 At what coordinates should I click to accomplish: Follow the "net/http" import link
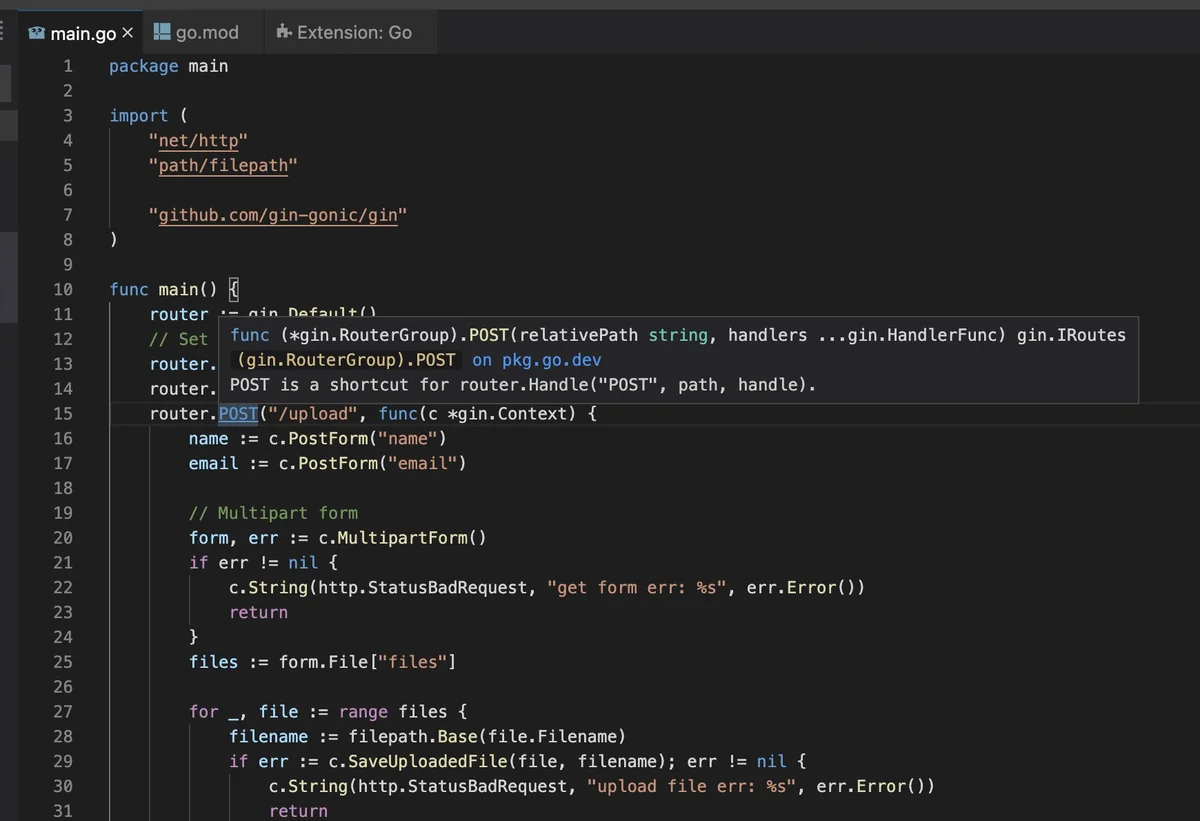pos(198,140)
